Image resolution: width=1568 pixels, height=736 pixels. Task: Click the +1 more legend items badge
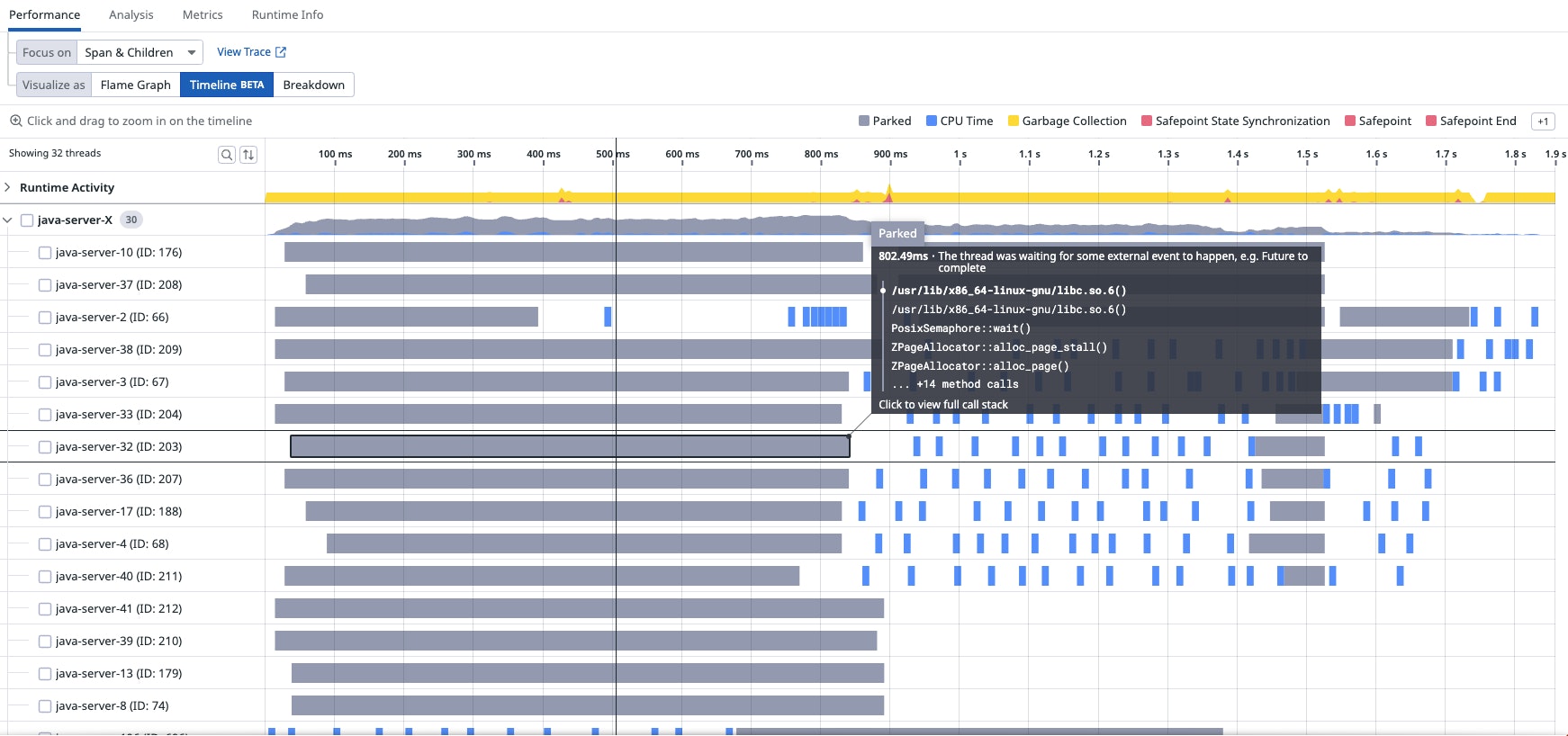click(1543, 121)
